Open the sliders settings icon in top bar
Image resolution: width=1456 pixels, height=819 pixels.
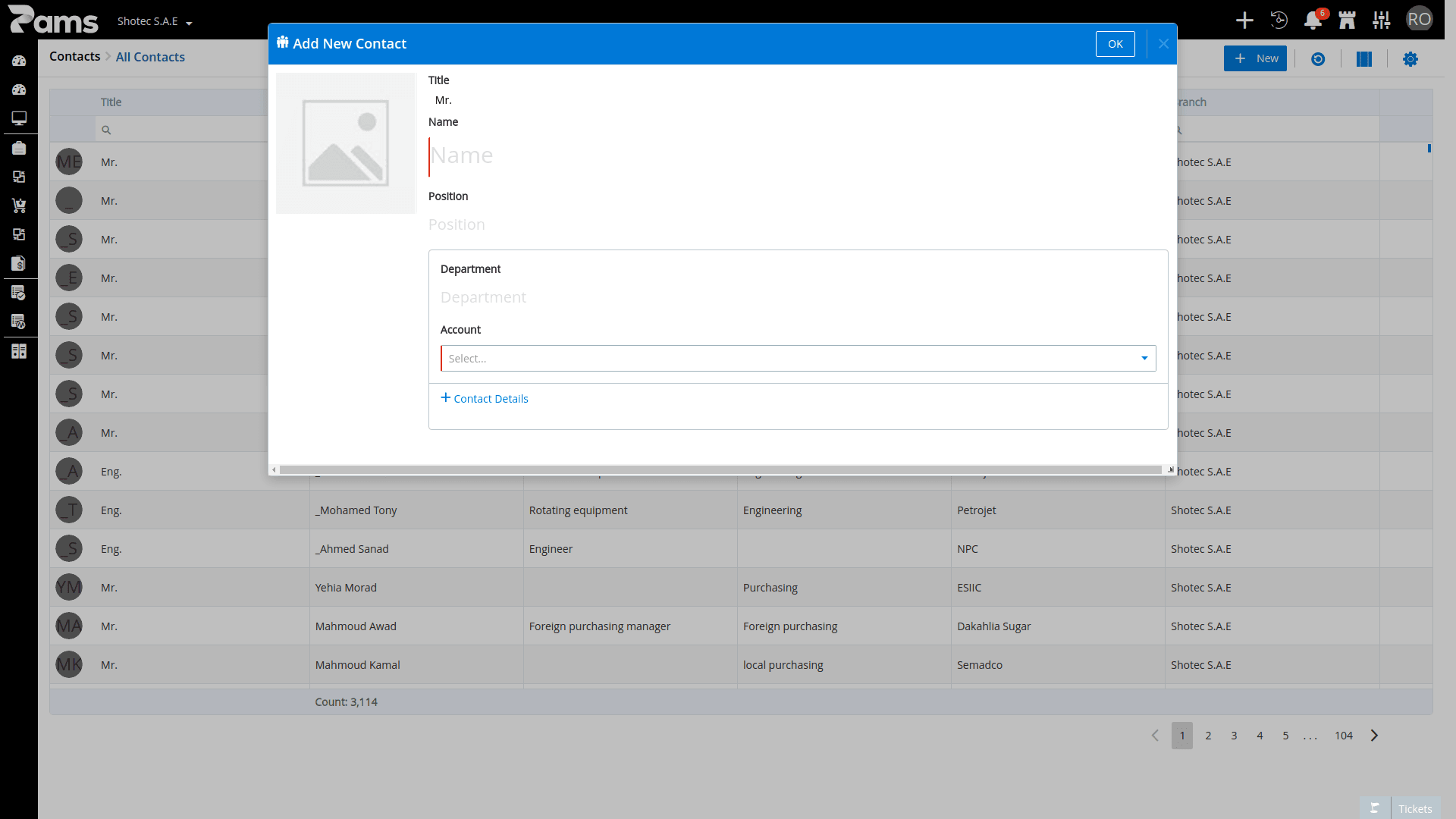[1381, 20]
